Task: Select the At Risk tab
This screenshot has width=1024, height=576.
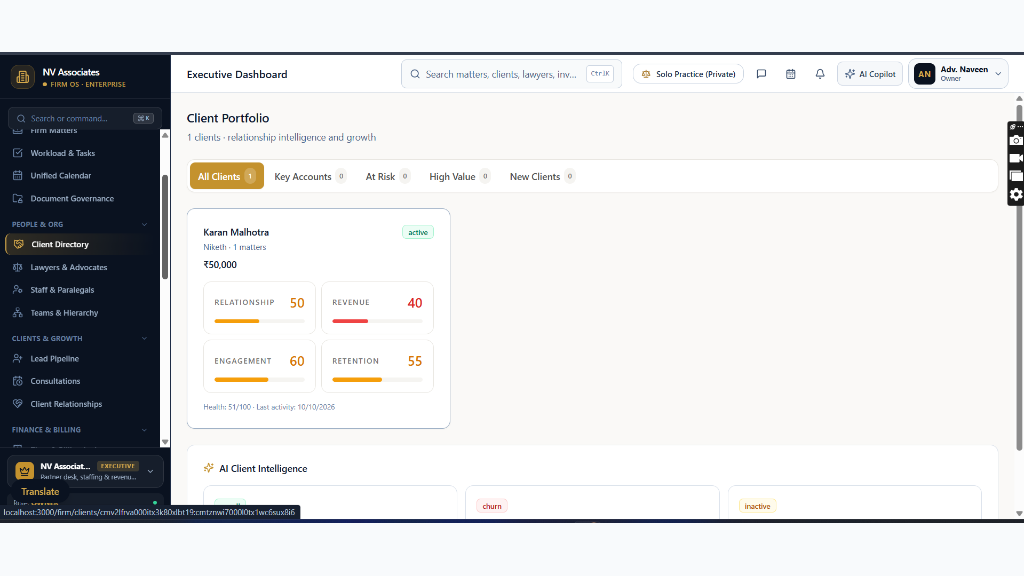Action: [387, 176]
